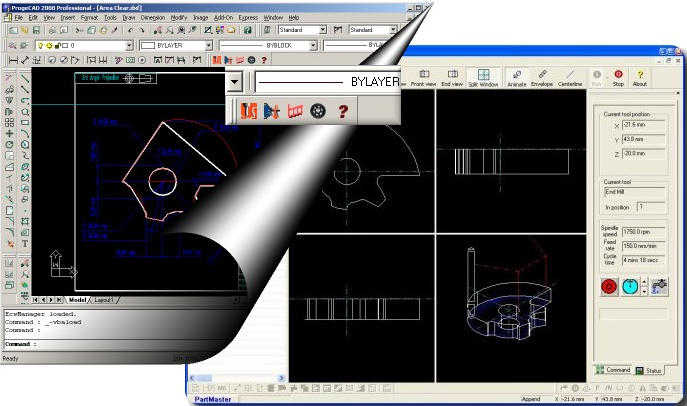Click the enlarged dropdown arrow left of BYLAYER

pyautogui.click(x=234, y=82)
